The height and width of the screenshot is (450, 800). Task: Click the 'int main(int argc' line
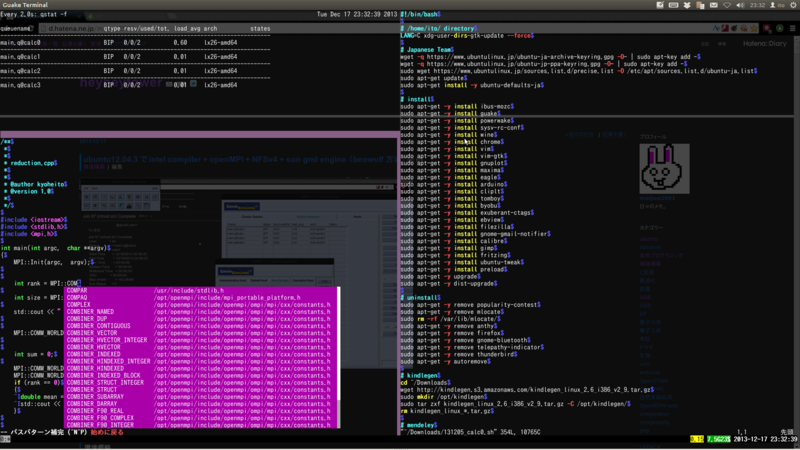(56, 248)
